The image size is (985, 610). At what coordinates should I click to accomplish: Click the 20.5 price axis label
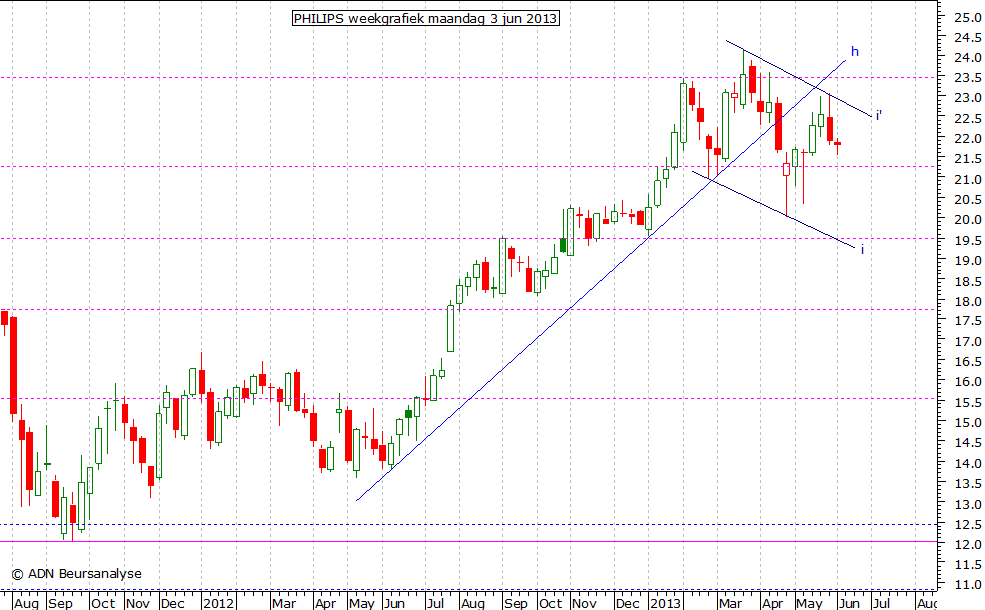click(x=967, y=200)
